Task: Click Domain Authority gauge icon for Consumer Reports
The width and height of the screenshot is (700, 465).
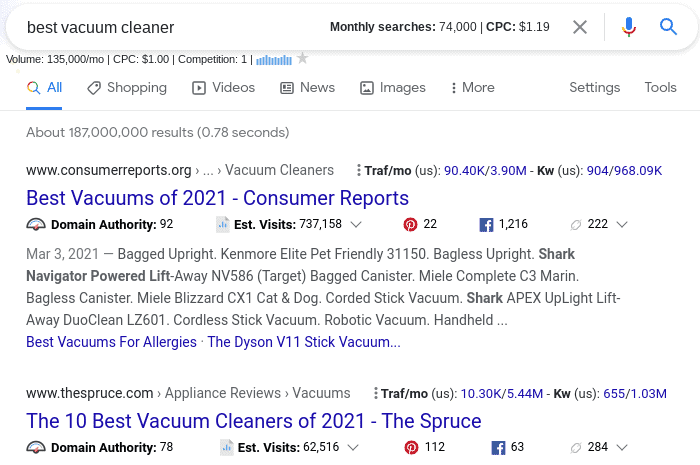Action: tap(36, 224)
